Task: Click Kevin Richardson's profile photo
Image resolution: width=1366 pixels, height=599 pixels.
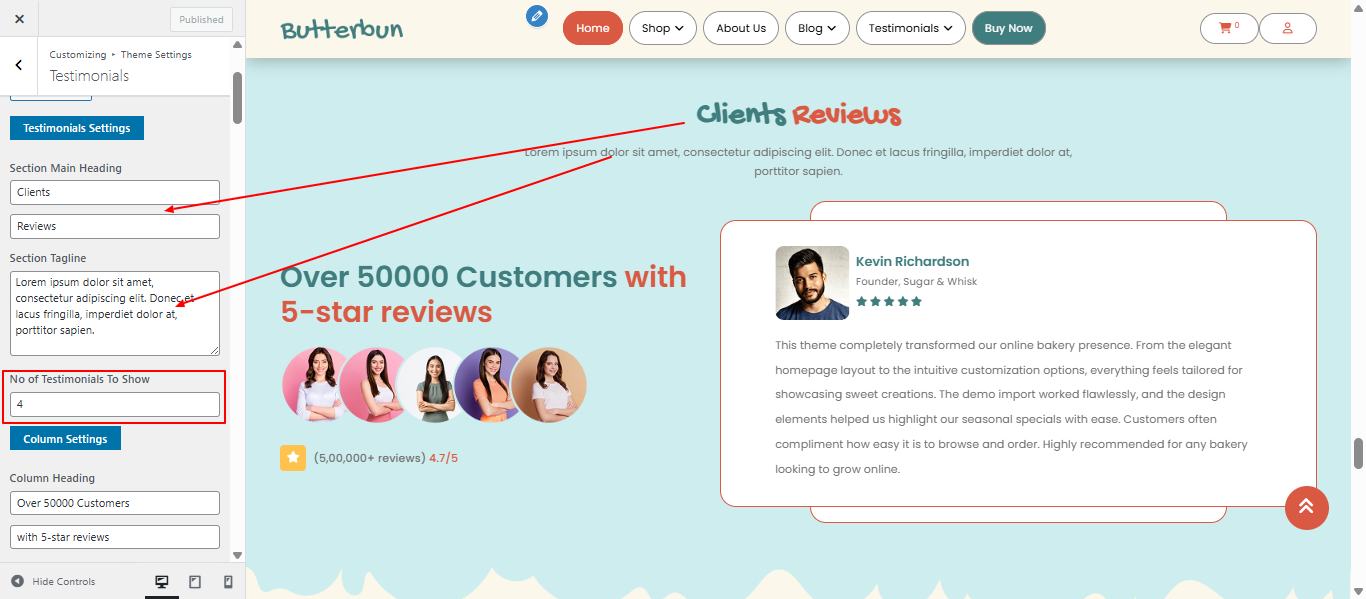Action: 811,283
